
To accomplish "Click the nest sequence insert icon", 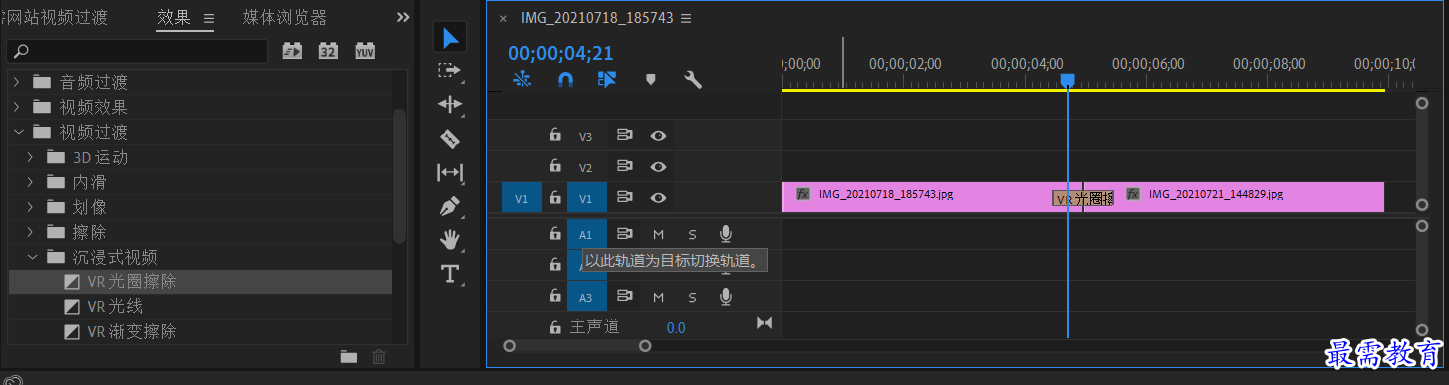I will [x=521, y=80].
